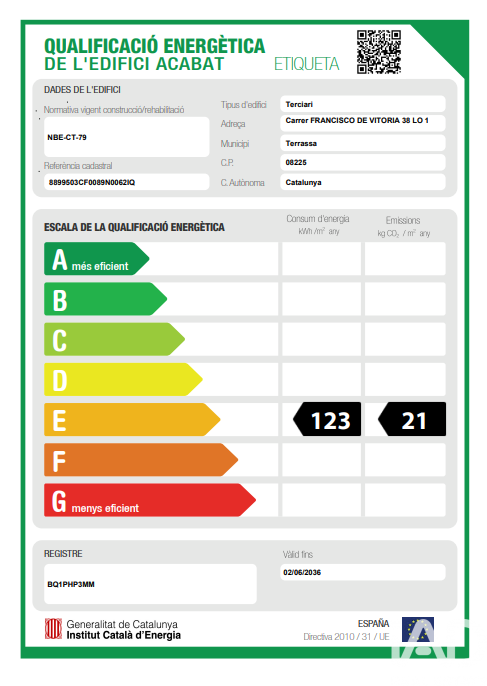The image size is (487, 686).
Task: Select the dark green A rating arrow
Action: tap(97, 259)
